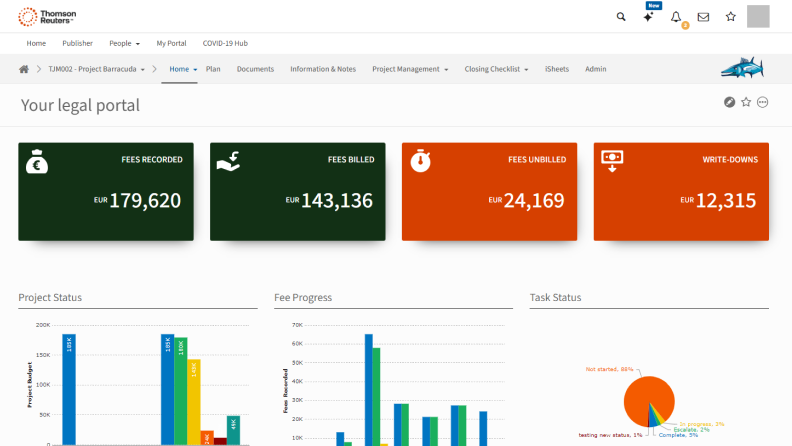Open the iSheets tab
792x446 pixels.
point(558,69)
